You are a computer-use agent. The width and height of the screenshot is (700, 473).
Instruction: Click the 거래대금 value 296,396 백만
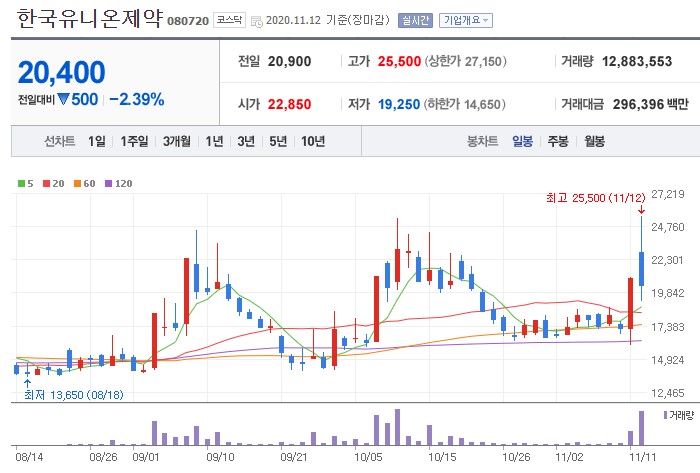point(650,104)
